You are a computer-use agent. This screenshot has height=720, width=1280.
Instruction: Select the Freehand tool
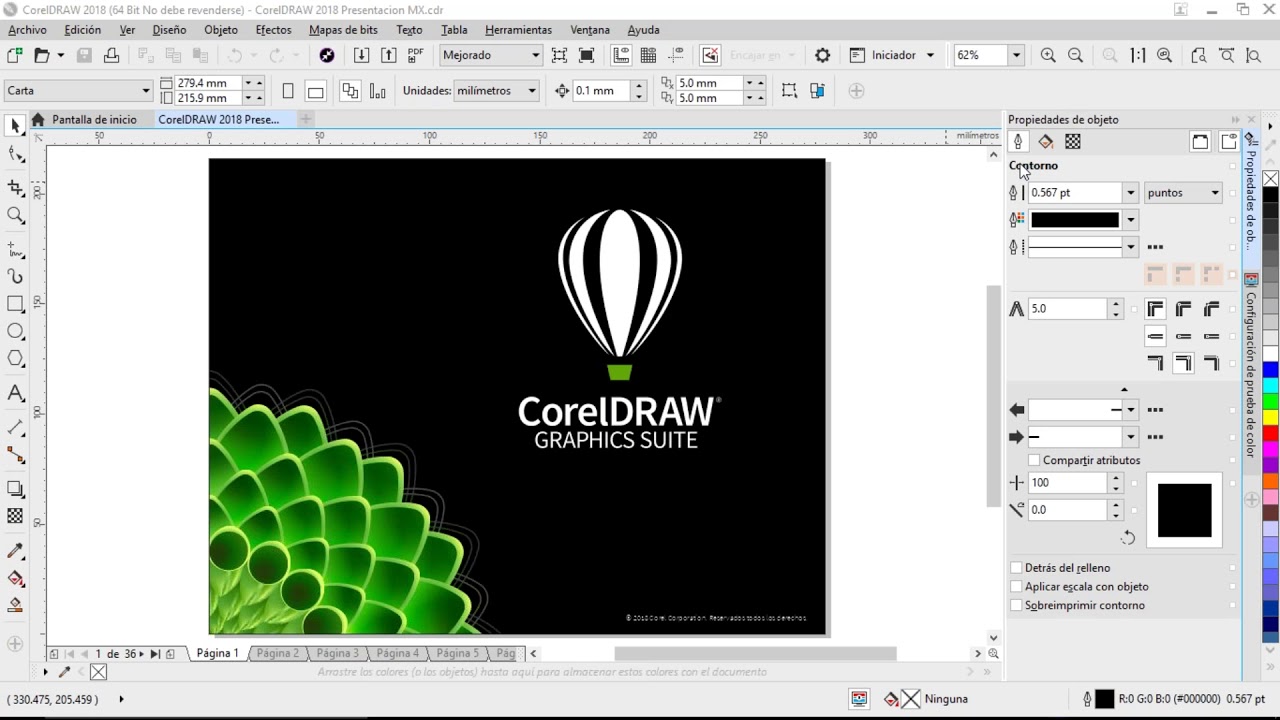click(15, 248)
